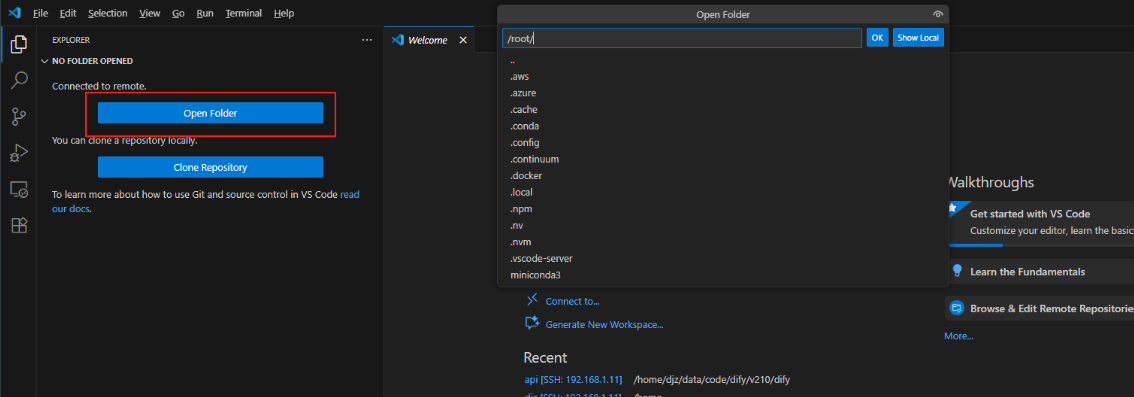The image size is (1134, 397).
Task: Select the .aws folder entry
Action: click(723, 76)
